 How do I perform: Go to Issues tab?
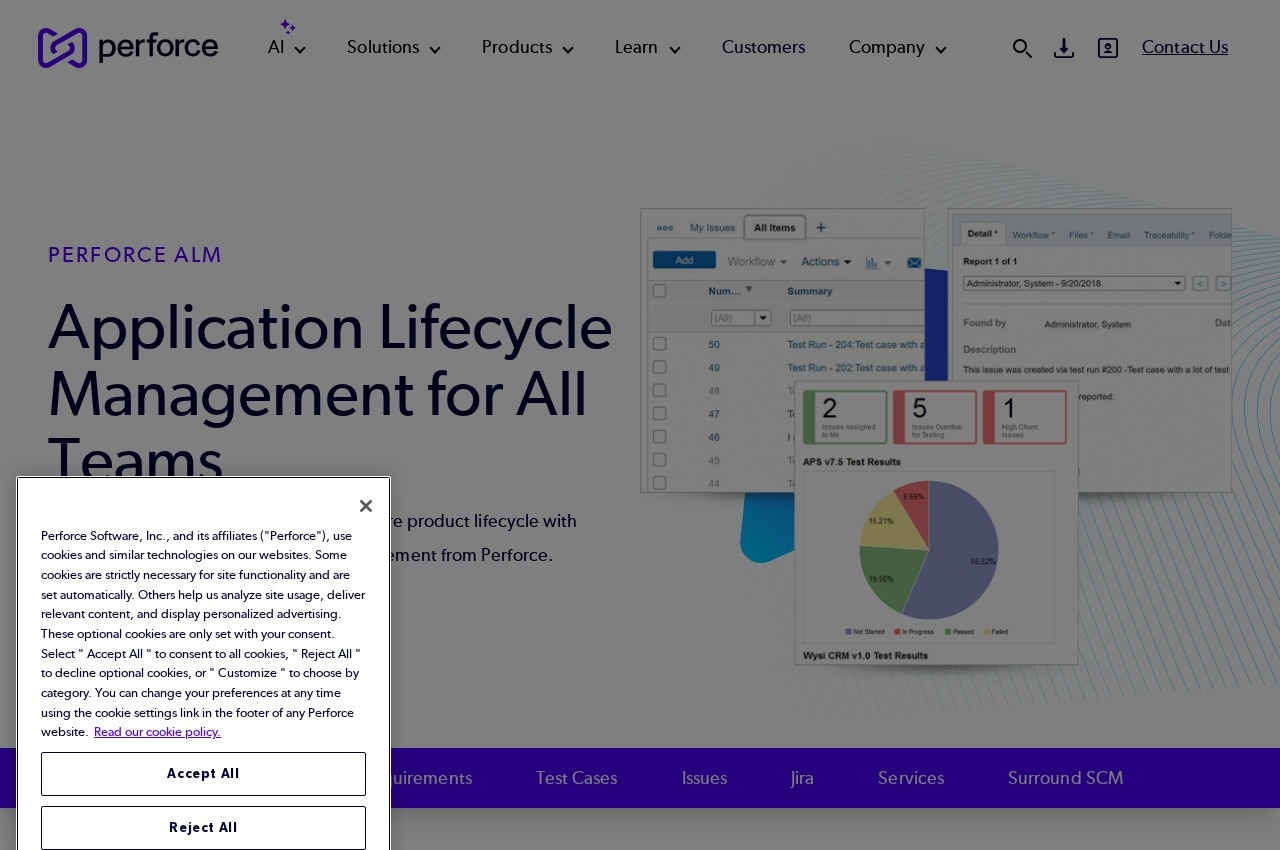tap(704, 778)
